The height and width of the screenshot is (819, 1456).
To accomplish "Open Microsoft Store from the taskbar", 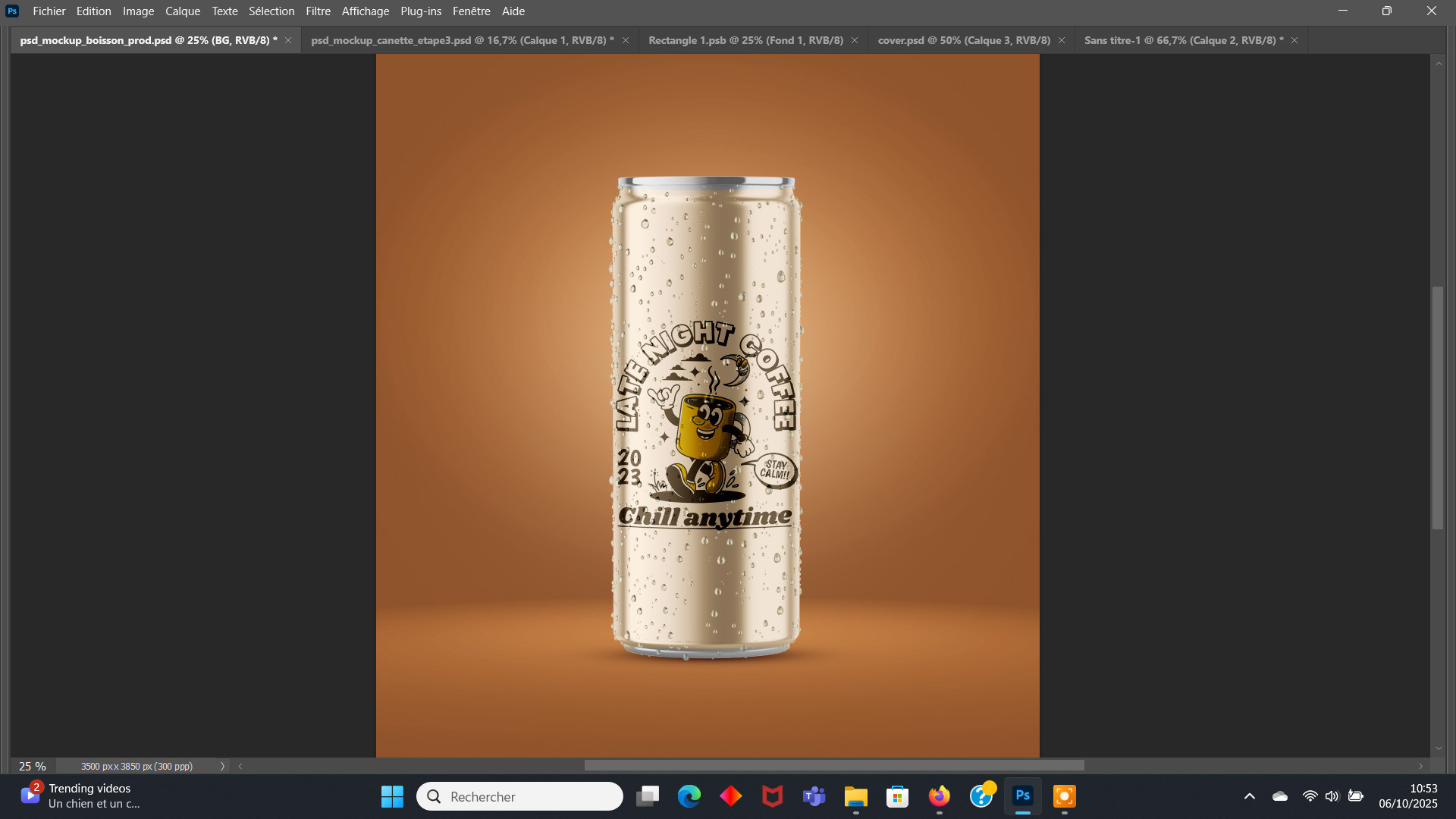I will 897,796.
